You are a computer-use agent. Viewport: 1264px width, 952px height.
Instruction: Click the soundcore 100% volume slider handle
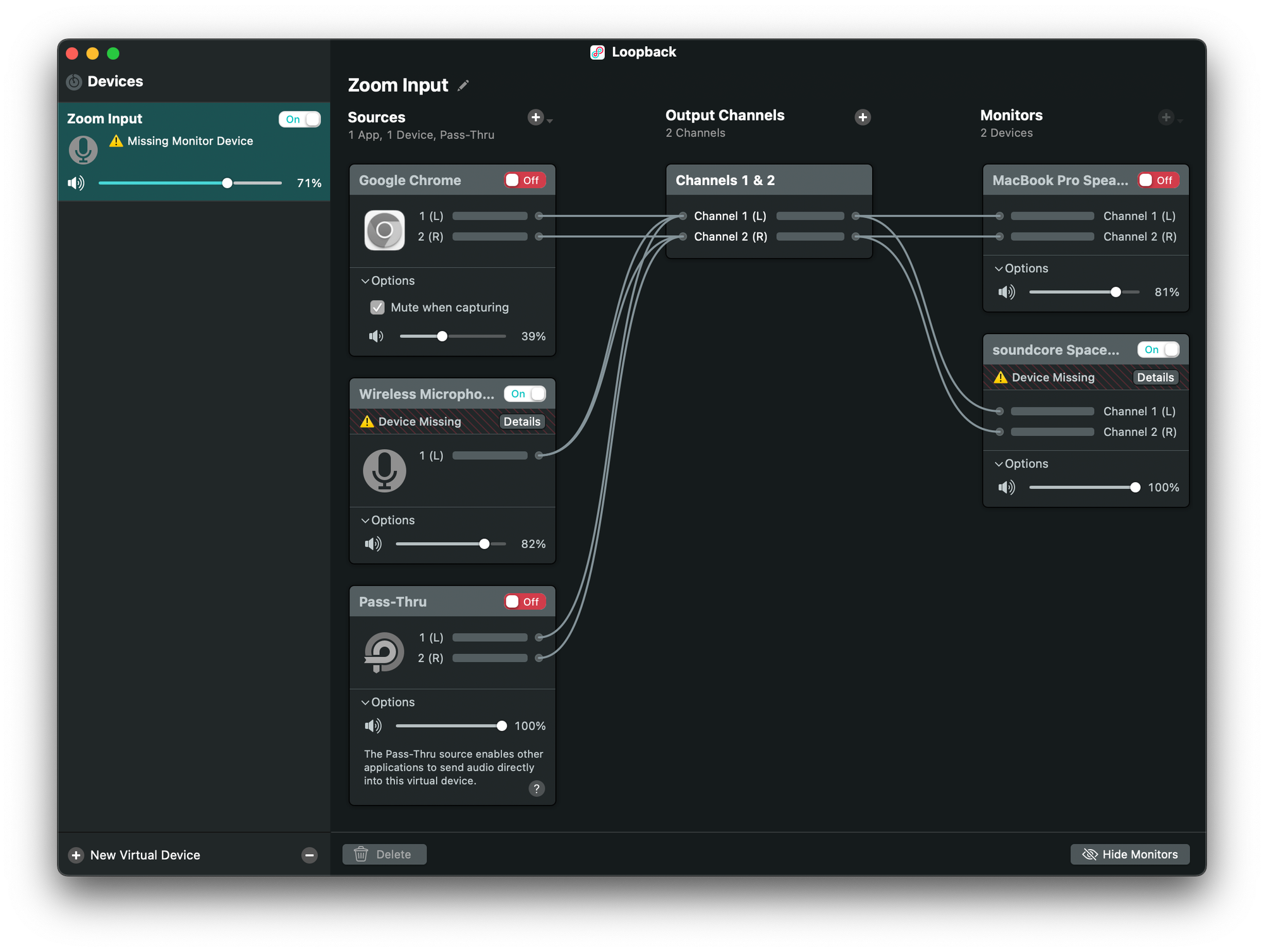pos(1135,487)
